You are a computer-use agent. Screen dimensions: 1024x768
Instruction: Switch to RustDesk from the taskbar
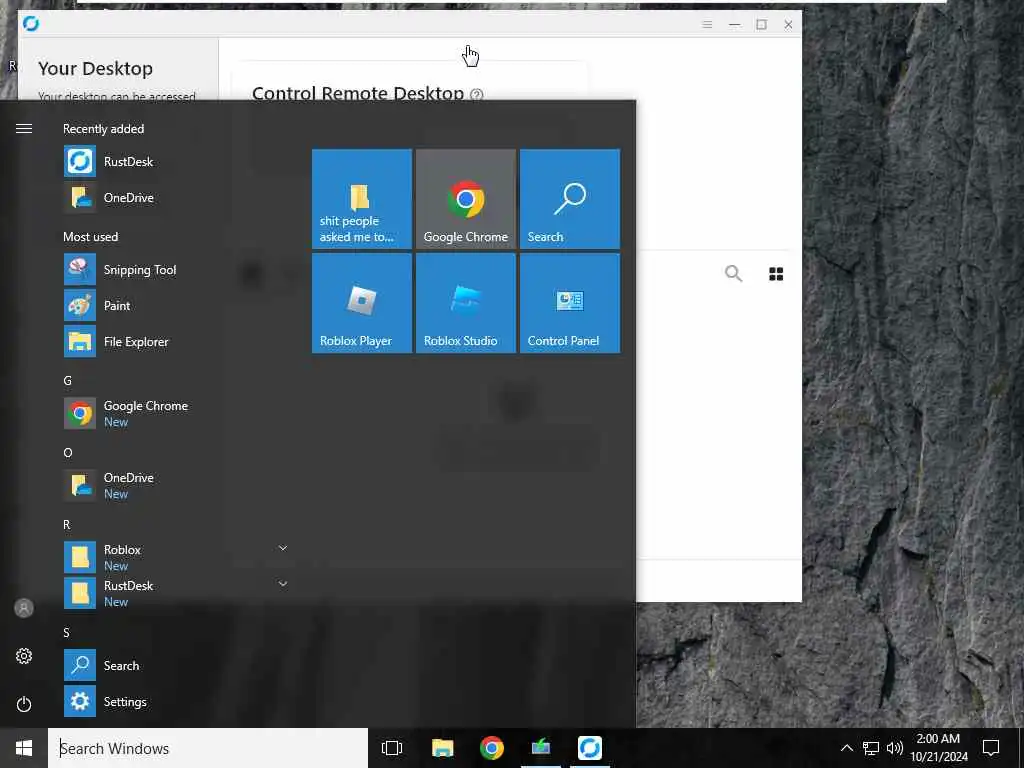(590, 748)
